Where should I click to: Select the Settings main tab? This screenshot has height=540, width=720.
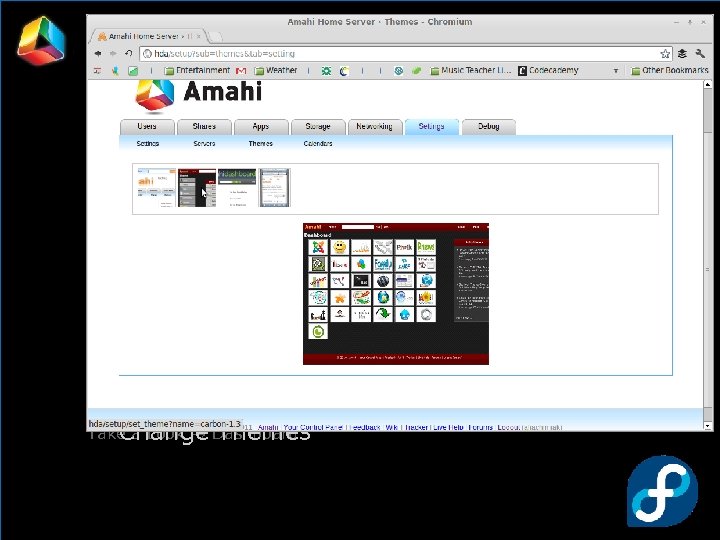click(x=431, y=126)
